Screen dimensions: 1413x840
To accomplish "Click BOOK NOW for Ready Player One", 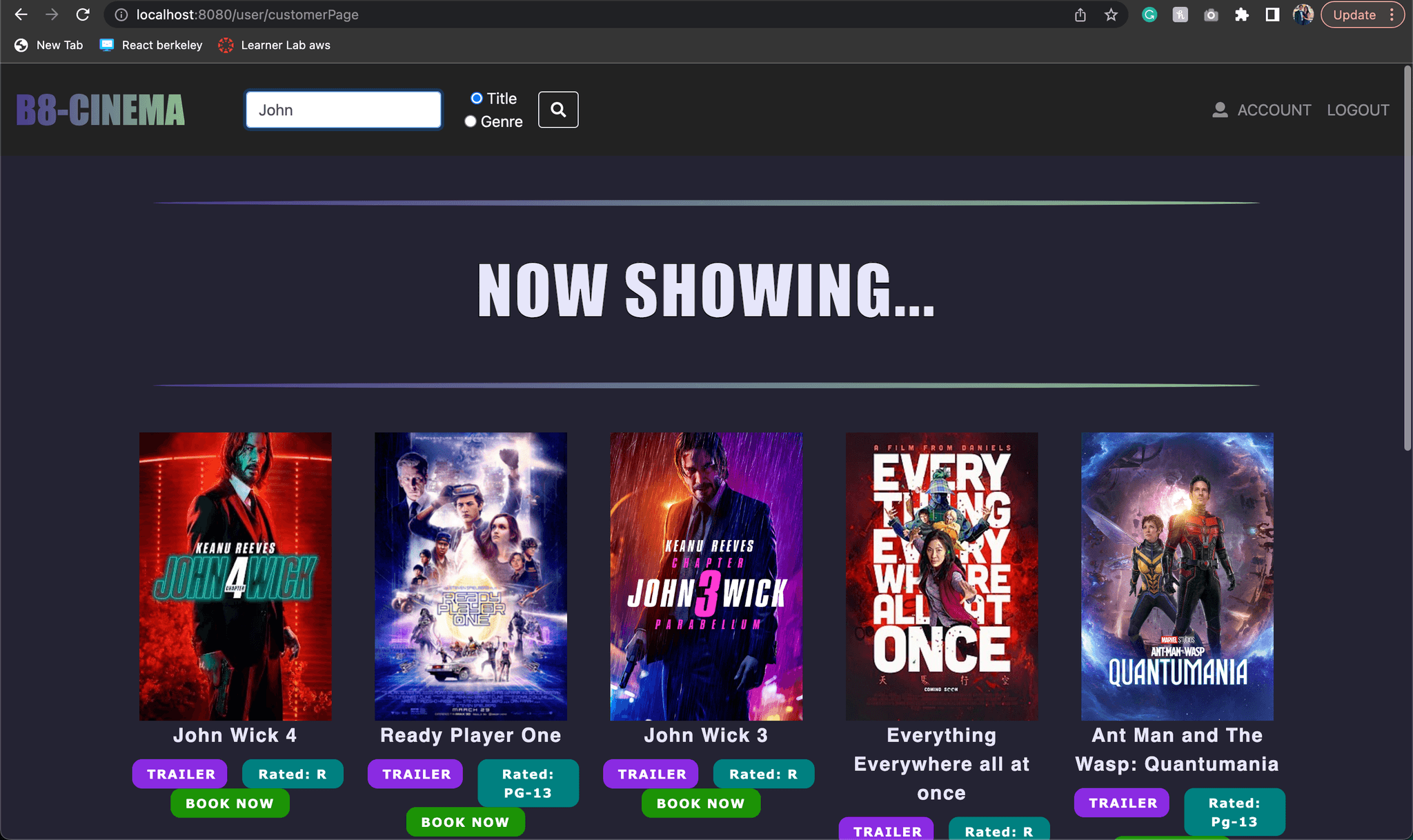I will click(x=465, y=822).
